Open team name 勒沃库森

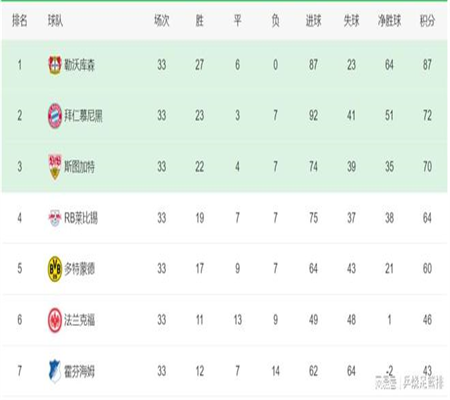coord(79,65)
